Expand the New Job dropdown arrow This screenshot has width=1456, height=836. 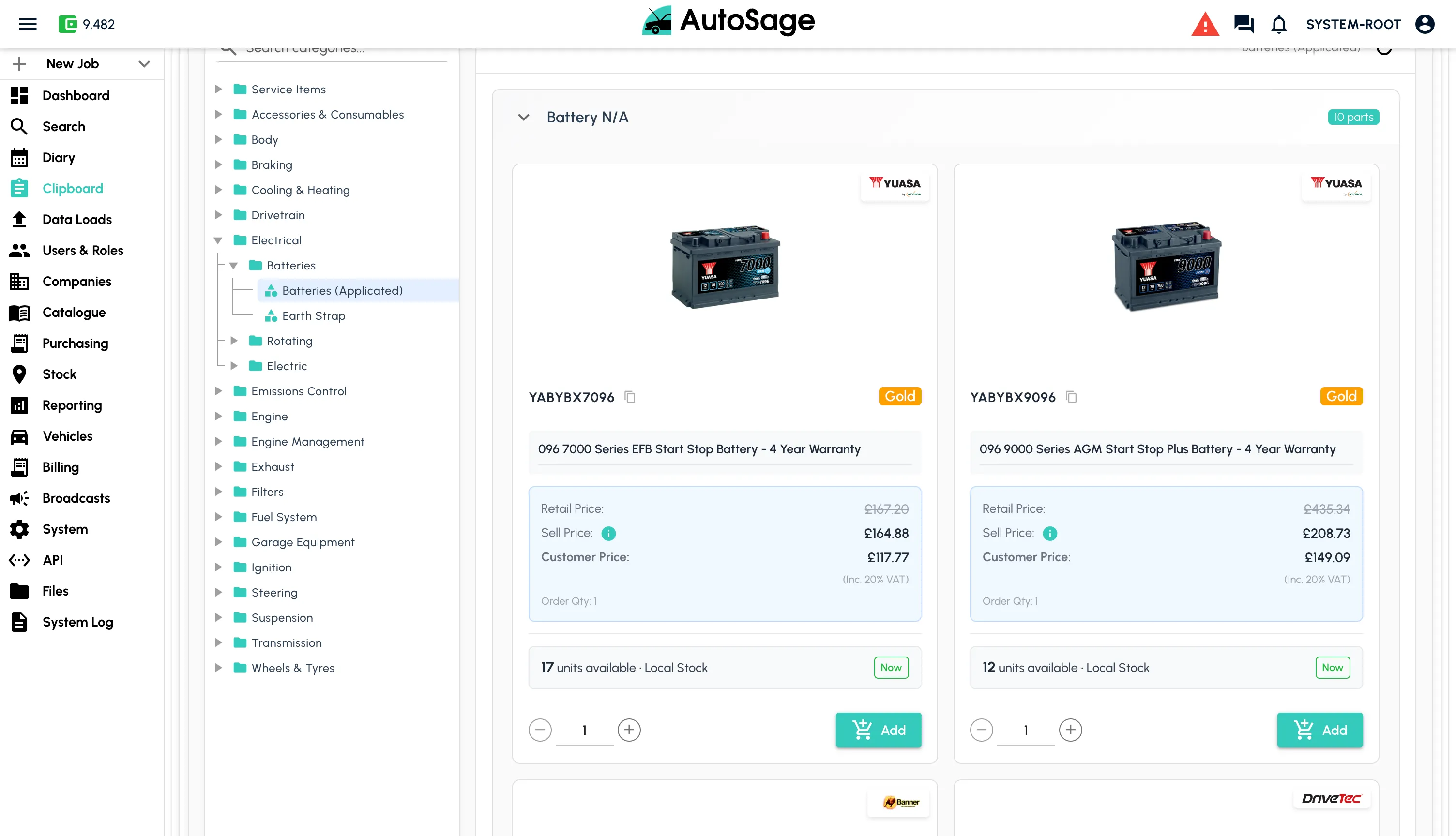(x=144, y=64)
